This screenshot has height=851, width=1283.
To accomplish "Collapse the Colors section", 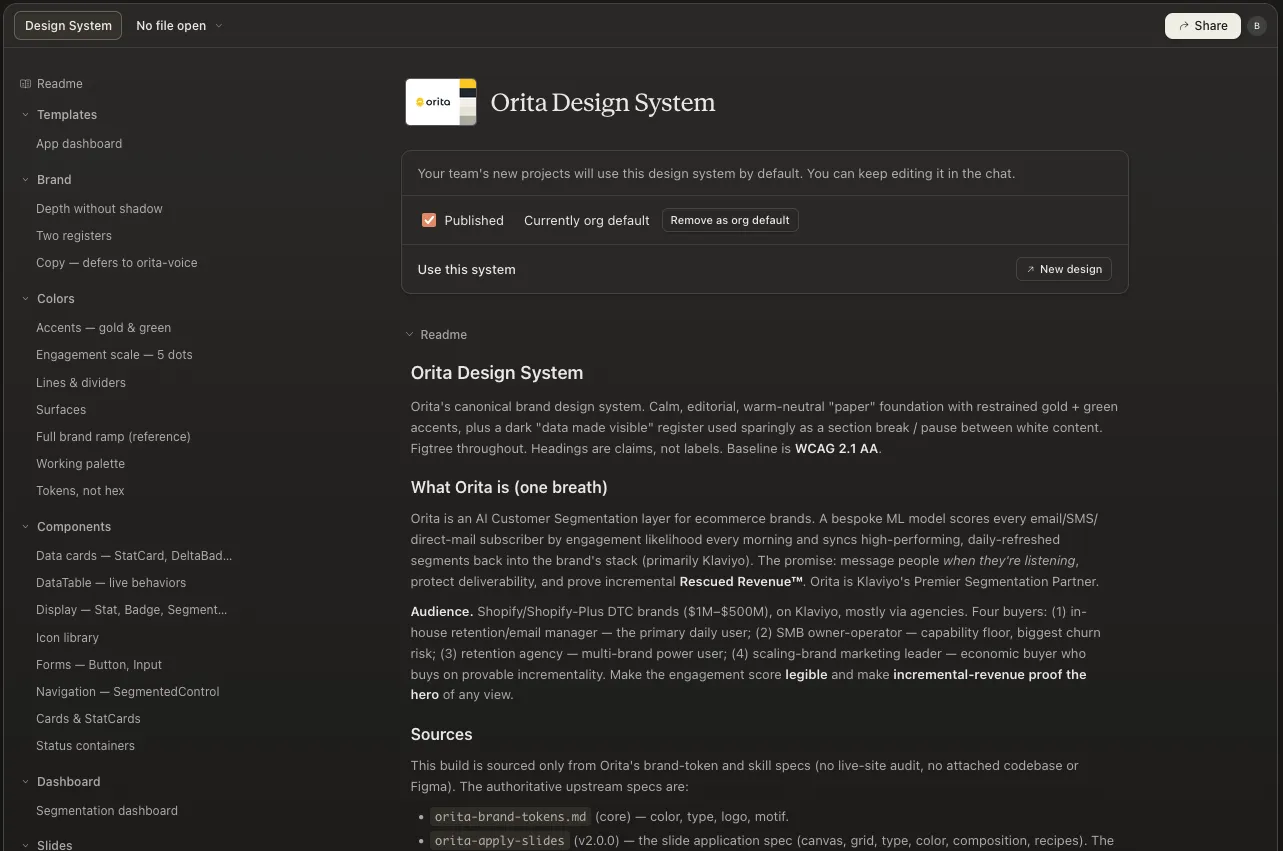I will (x=25, y=299).
